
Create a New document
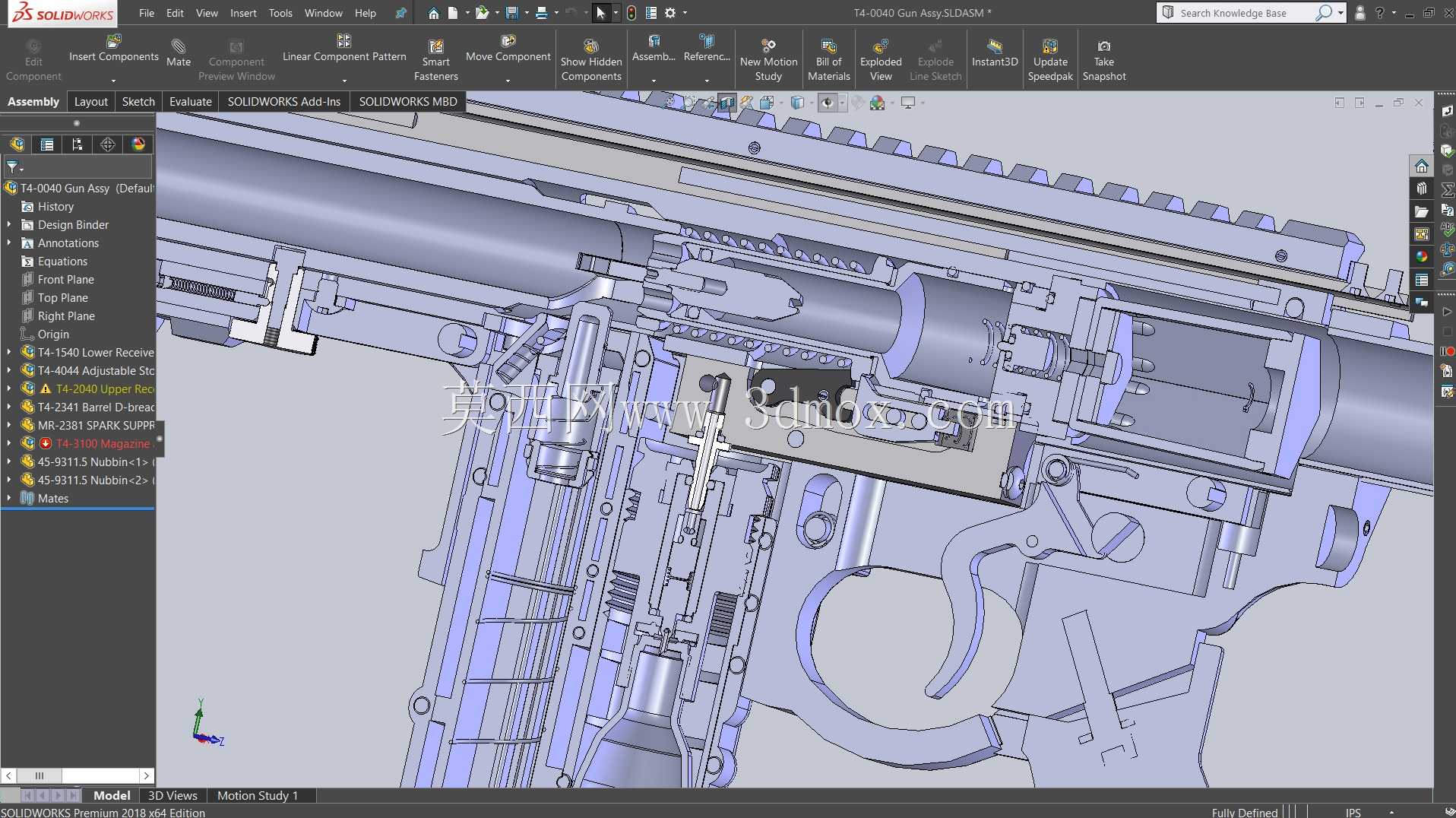(453, 13)
